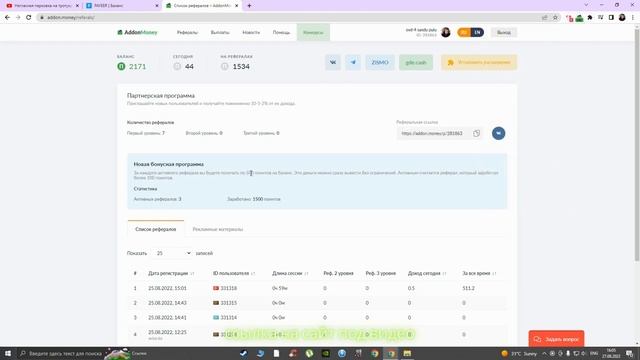Switch language to EN
The image size is (640, 360).
click(477, 32)
